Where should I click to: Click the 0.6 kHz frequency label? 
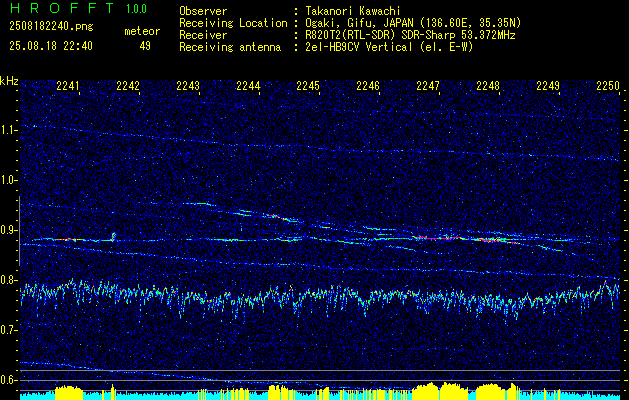pyautogui.click(x=8, y=380)
